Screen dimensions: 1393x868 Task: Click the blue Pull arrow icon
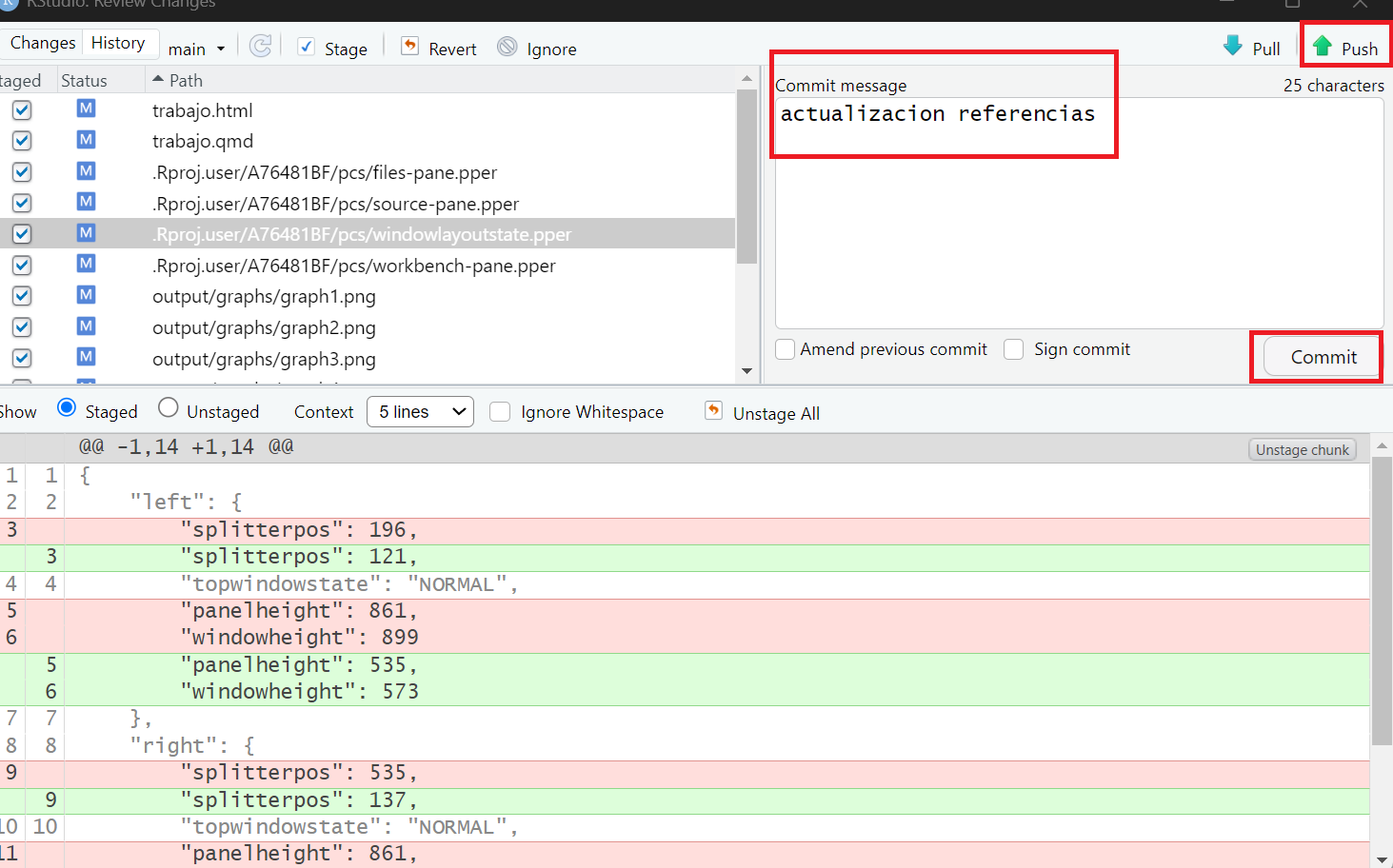tap(1233, 46)
